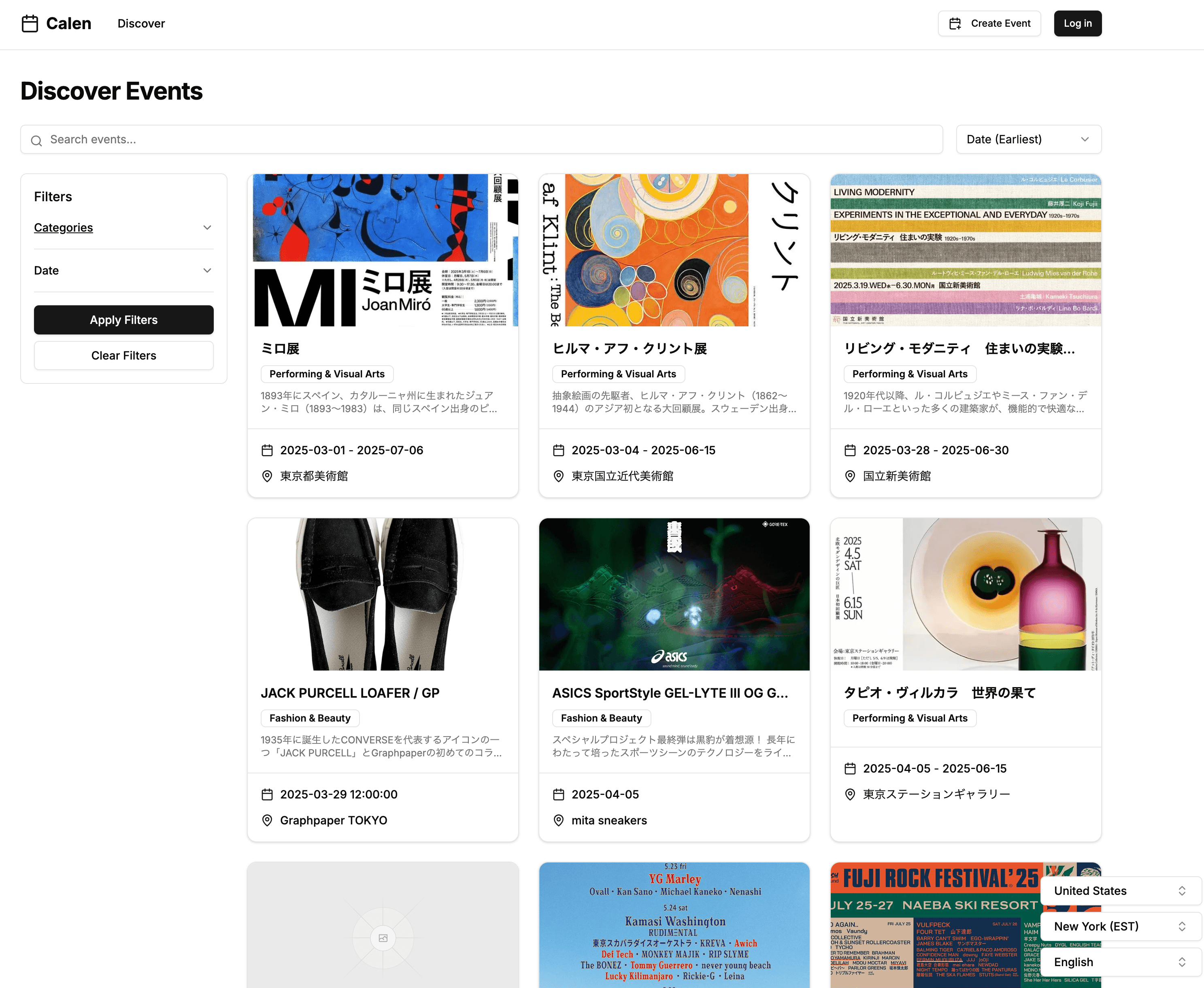
Task: Open the YG Marley lineup poster
Action: click(x=674, y=925)
